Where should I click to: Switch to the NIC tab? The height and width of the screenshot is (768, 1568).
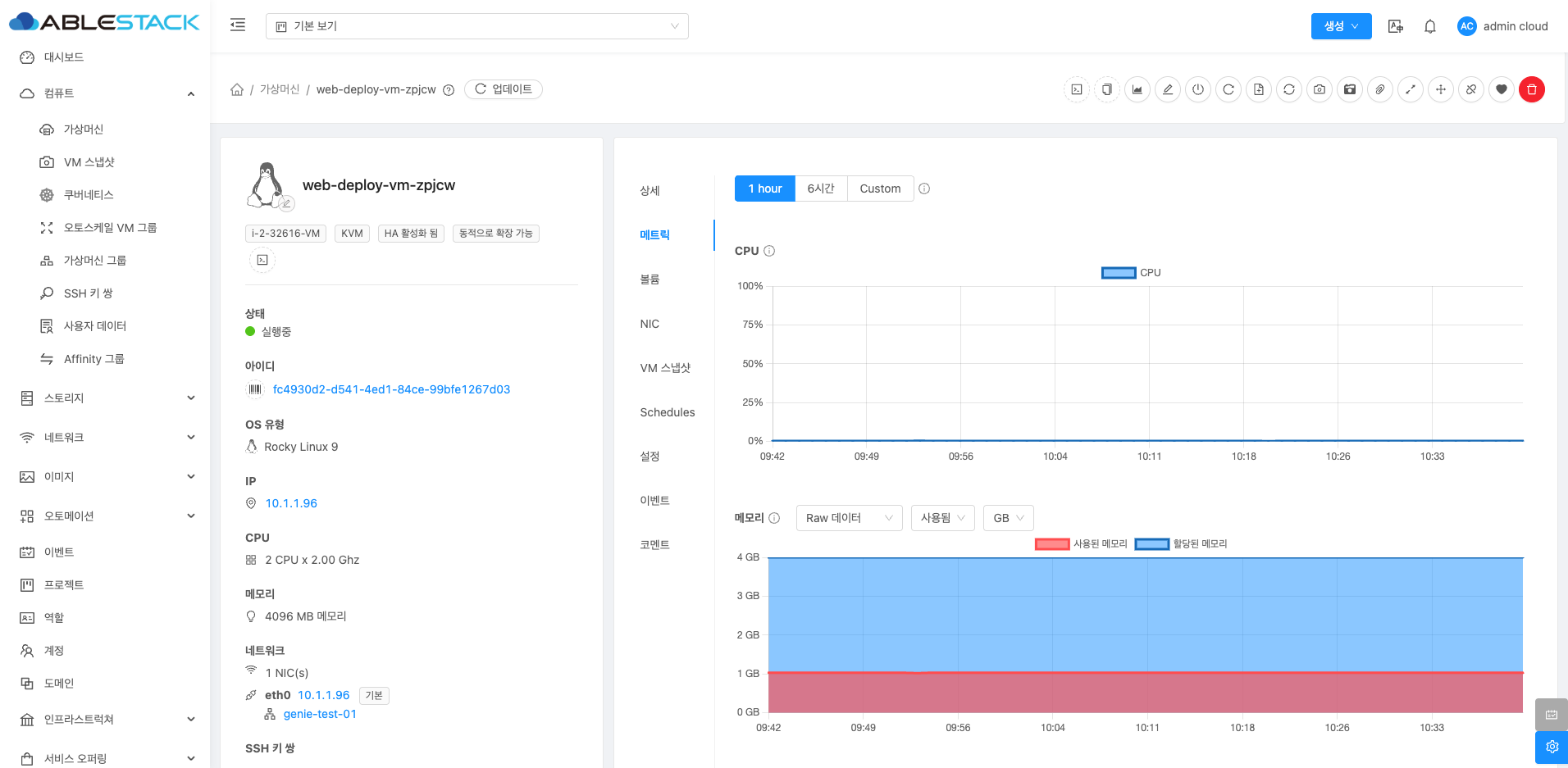pyautogui.click(x=650, y=324)
